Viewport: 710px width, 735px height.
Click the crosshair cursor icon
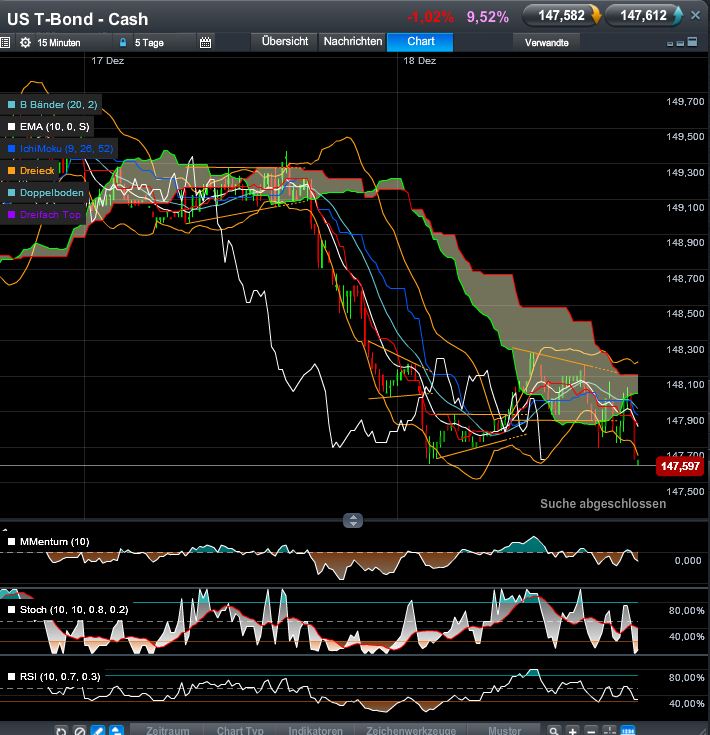pos(609,731)
